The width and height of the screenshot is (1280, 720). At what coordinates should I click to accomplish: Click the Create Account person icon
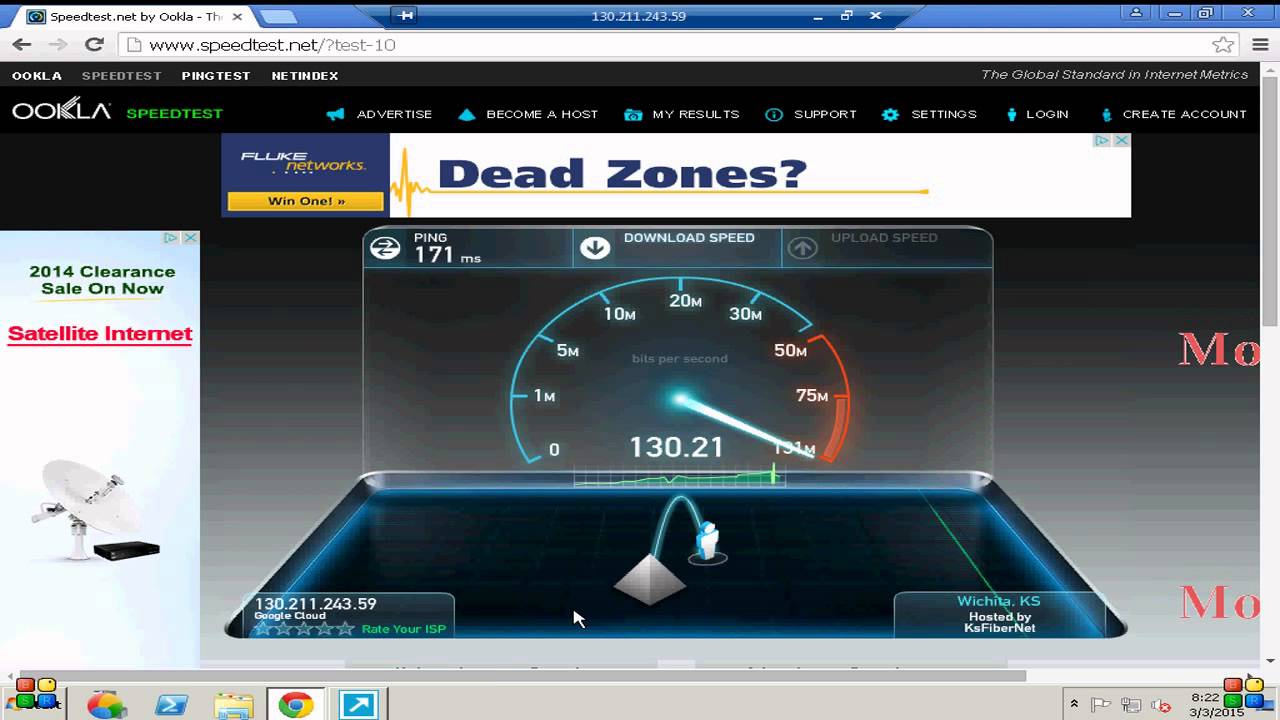click(x=1106, y=115)
